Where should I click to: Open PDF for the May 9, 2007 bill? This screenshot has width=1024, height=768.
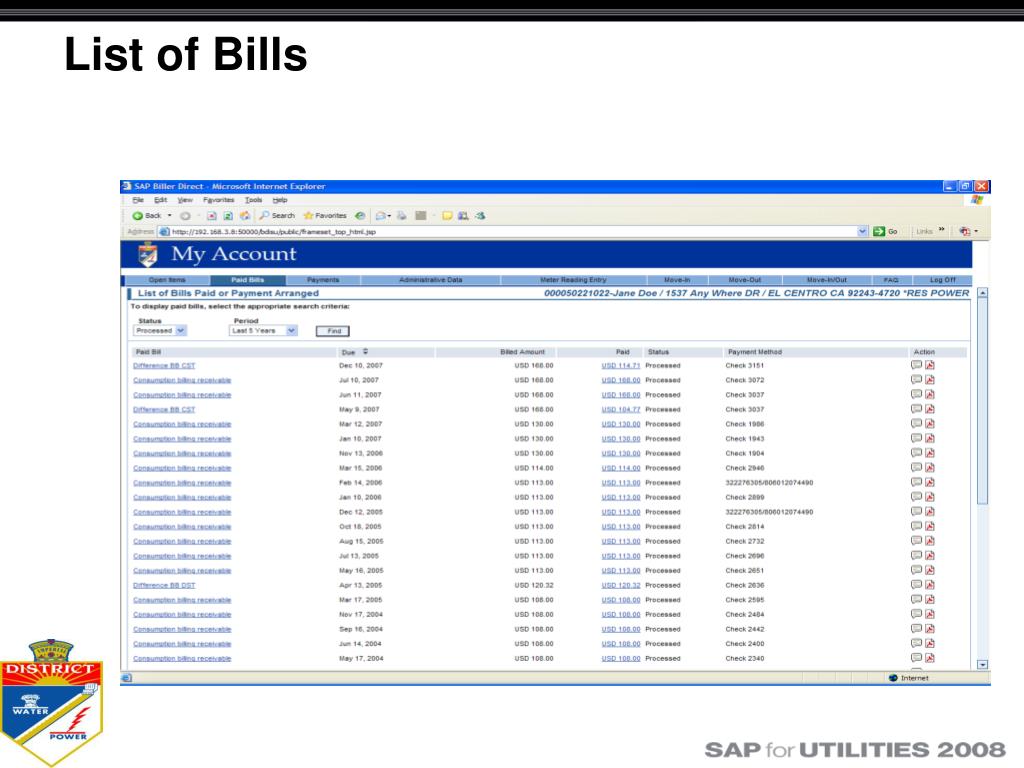(x=930, y=409)
